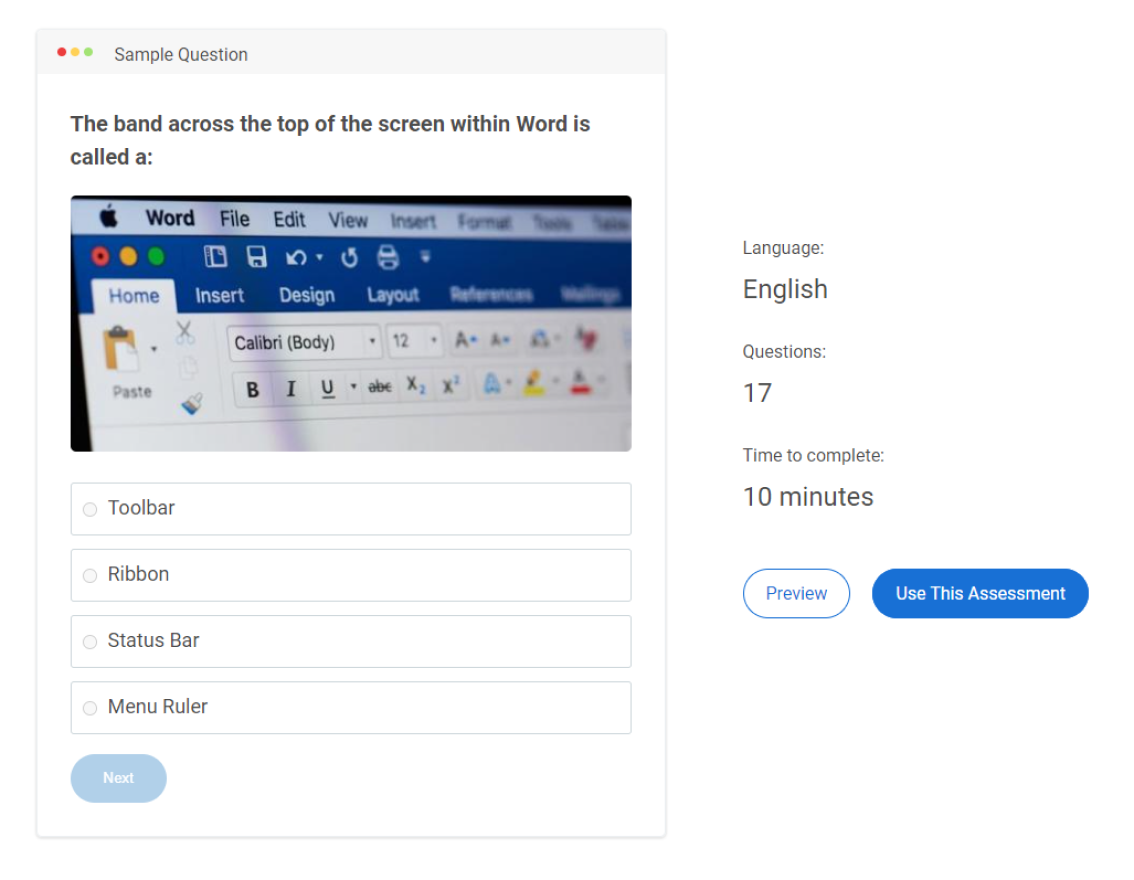Choose the Ribbon answer option
This screenshot has height=880, width=1134.
(90, 575)
